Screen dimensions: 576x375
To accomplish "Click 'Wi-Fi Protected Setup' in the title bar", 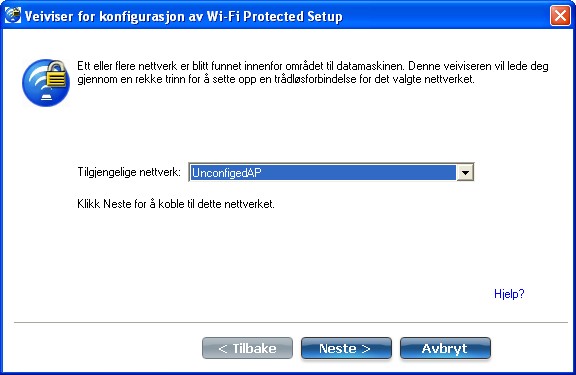I will [274, 17].
